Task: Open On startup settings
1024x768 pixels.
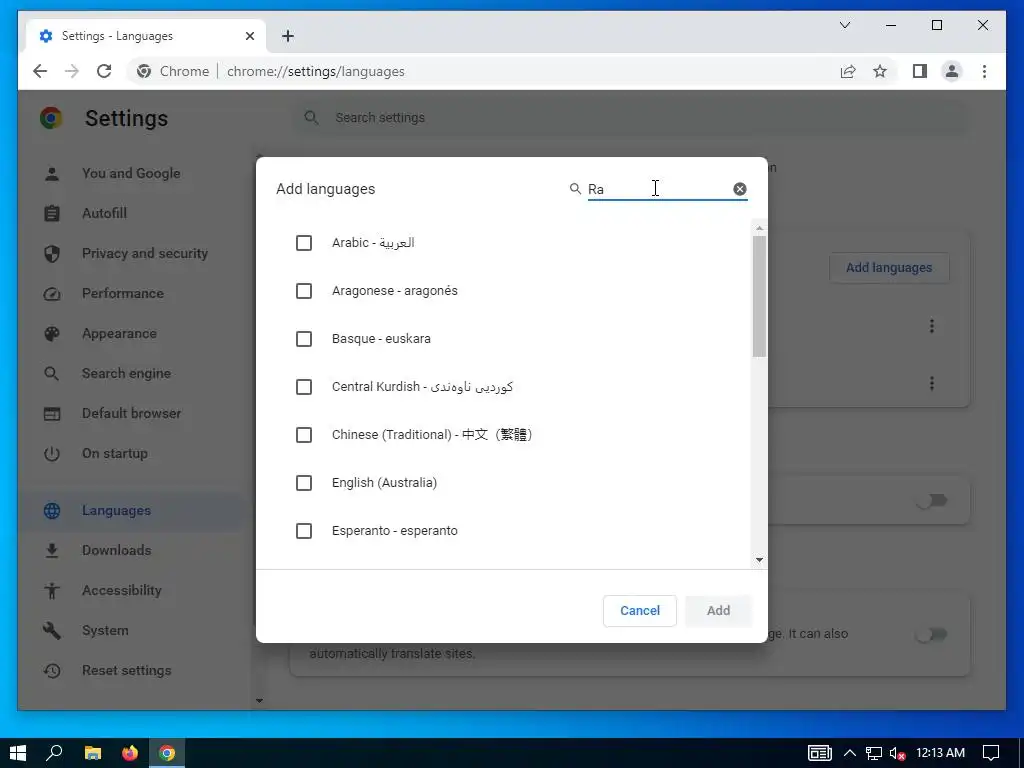Action: tap(114, 453)
